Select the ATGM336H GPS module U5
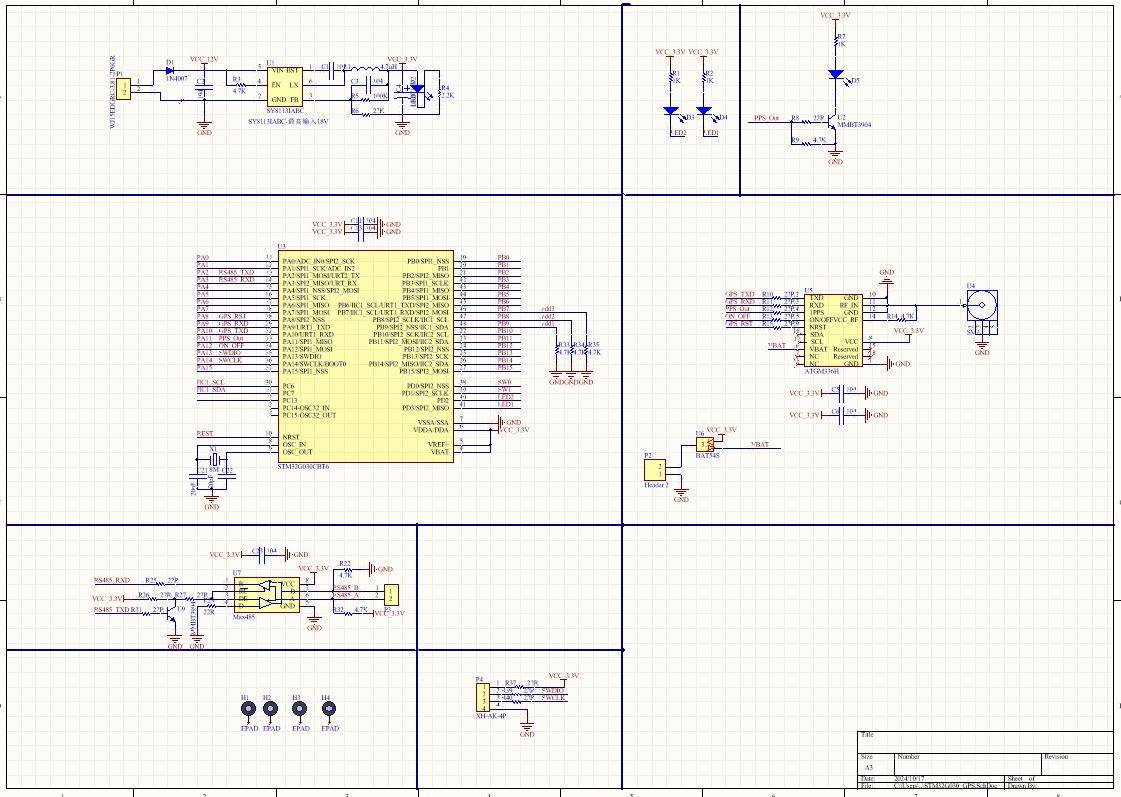 coord(833,330)
